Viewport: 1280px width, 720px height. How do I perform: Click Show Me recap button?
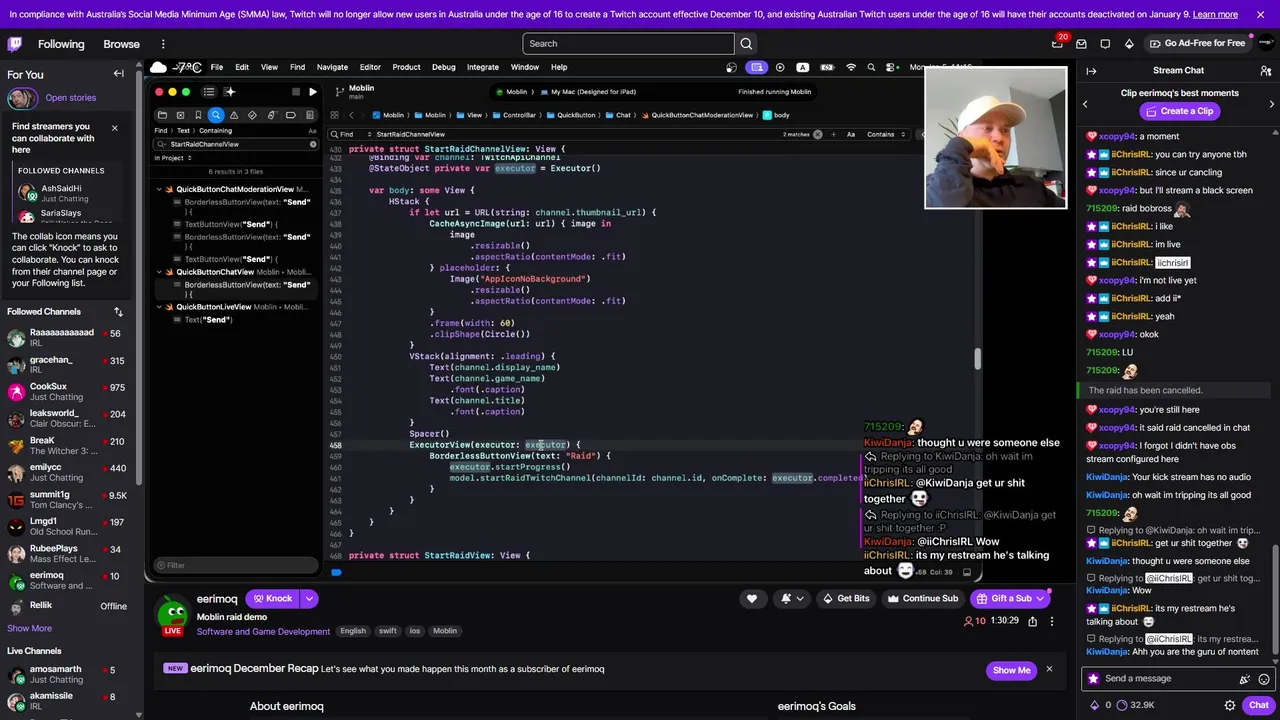coord(1011,670)
